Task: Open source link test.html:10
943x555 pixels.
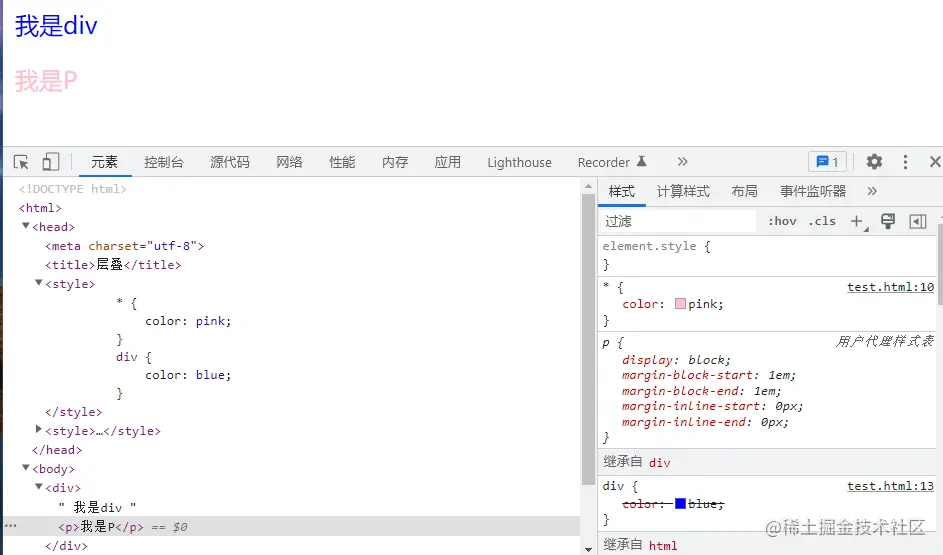Action: (x=890, y=287)
